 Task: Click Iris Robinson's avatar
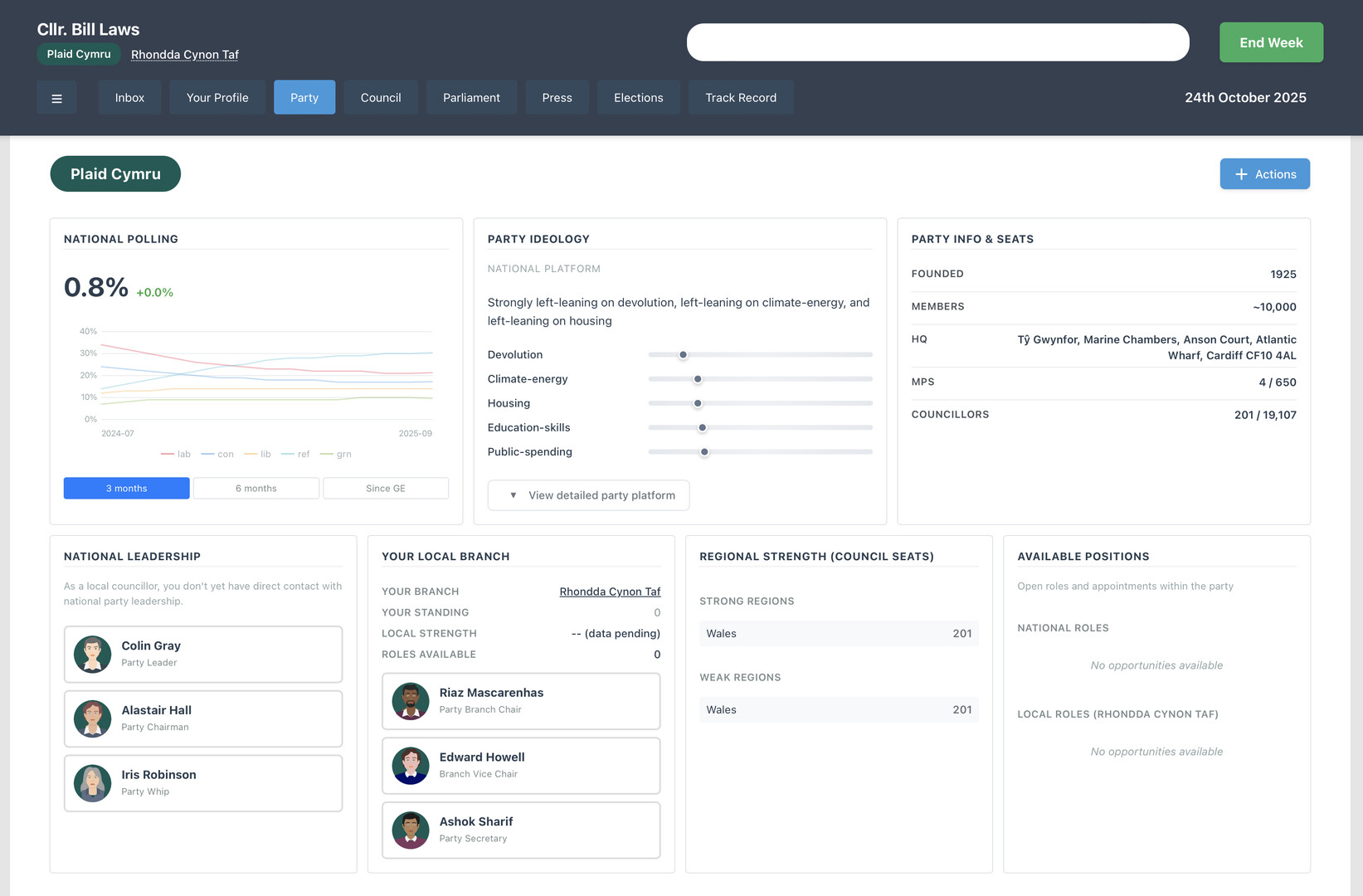pos(92,783)
